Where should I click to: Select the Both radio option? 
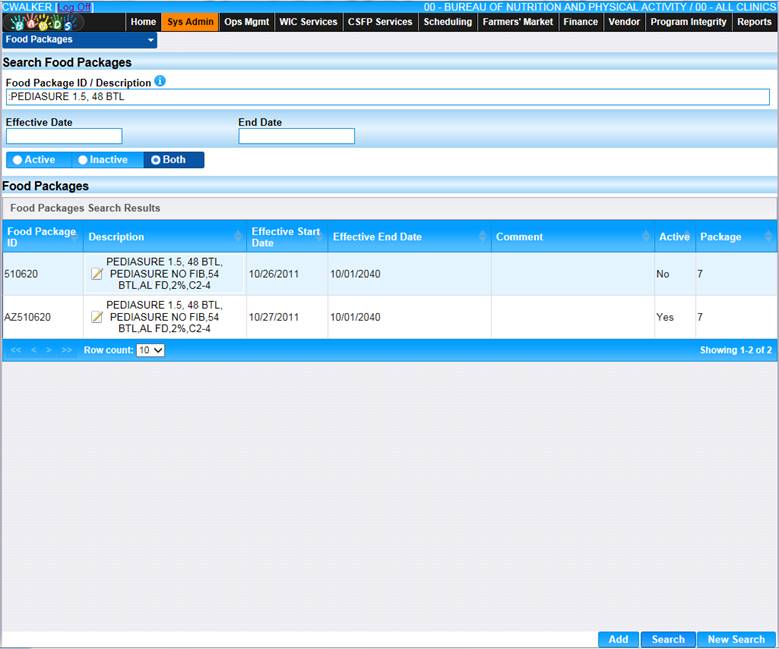[156, 160]
